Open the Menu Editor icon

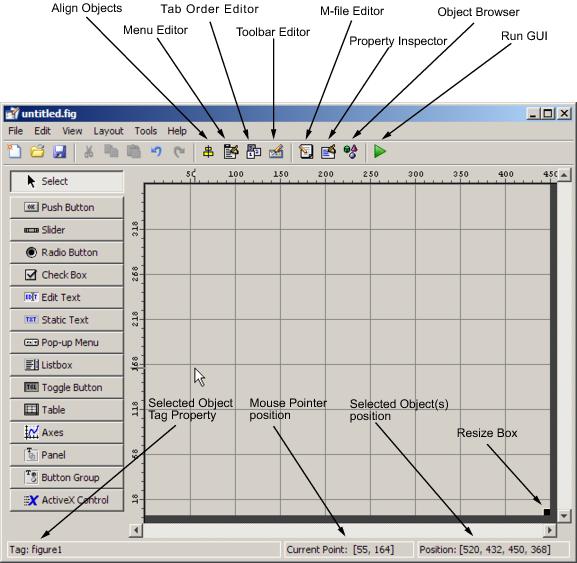231,151
